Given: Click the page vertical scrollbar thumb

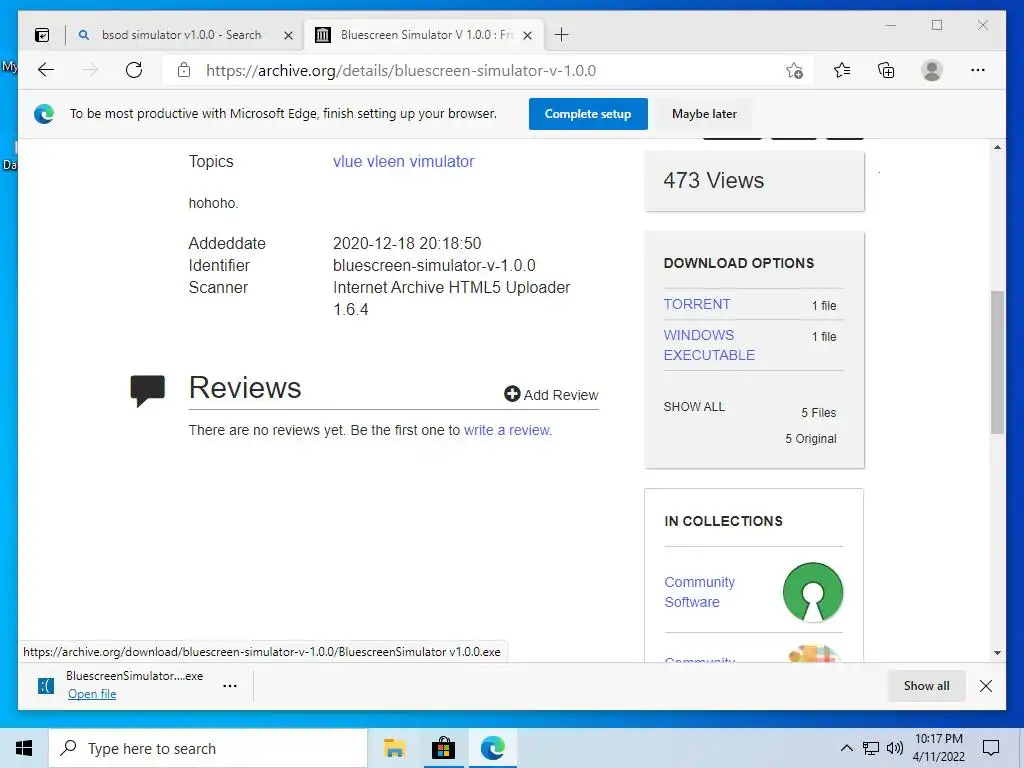Looking at the screenshot, I should pyautogui.click(x=997, y=362).
